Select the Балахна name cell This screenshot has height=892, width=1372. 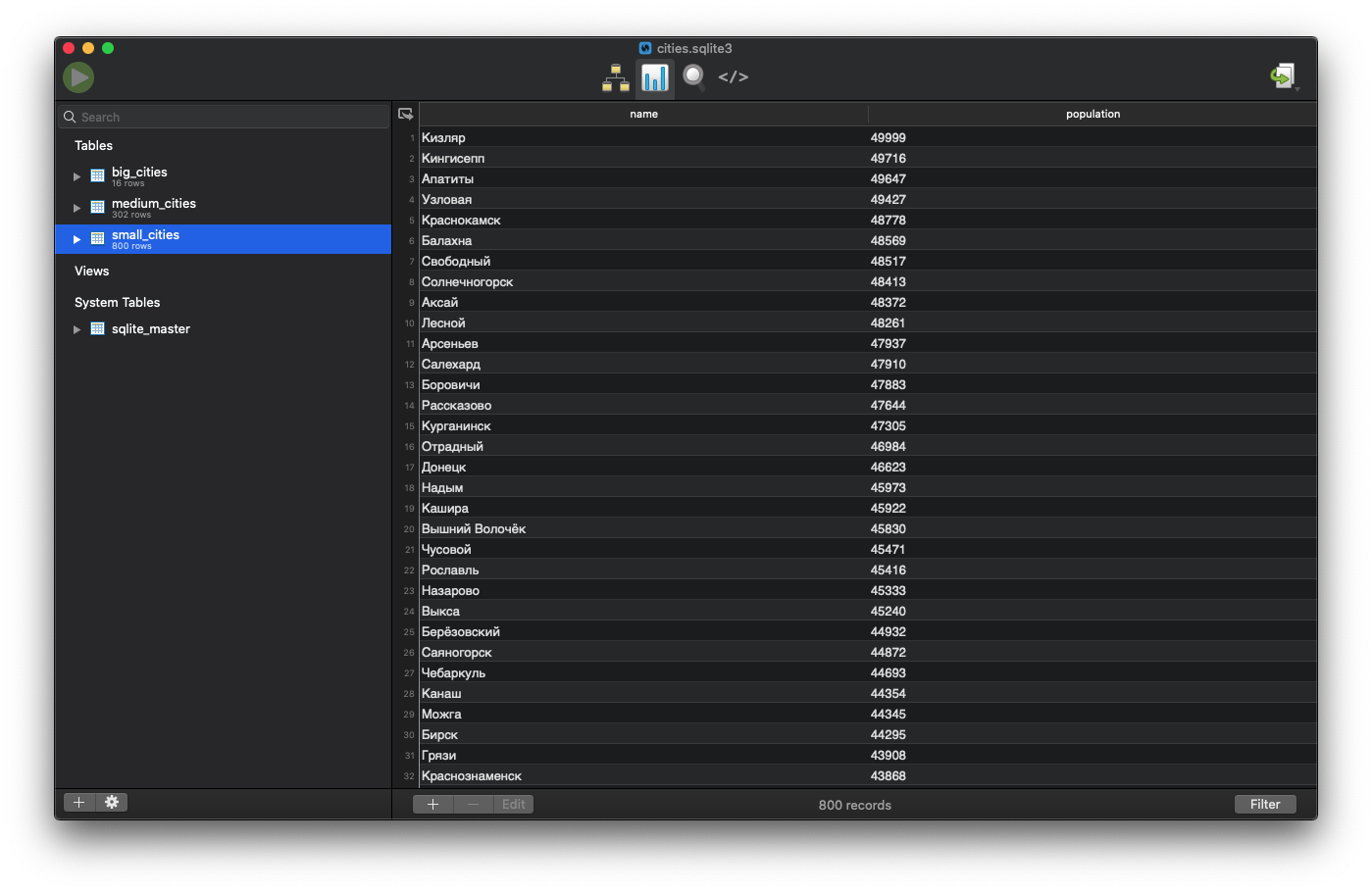643,240
